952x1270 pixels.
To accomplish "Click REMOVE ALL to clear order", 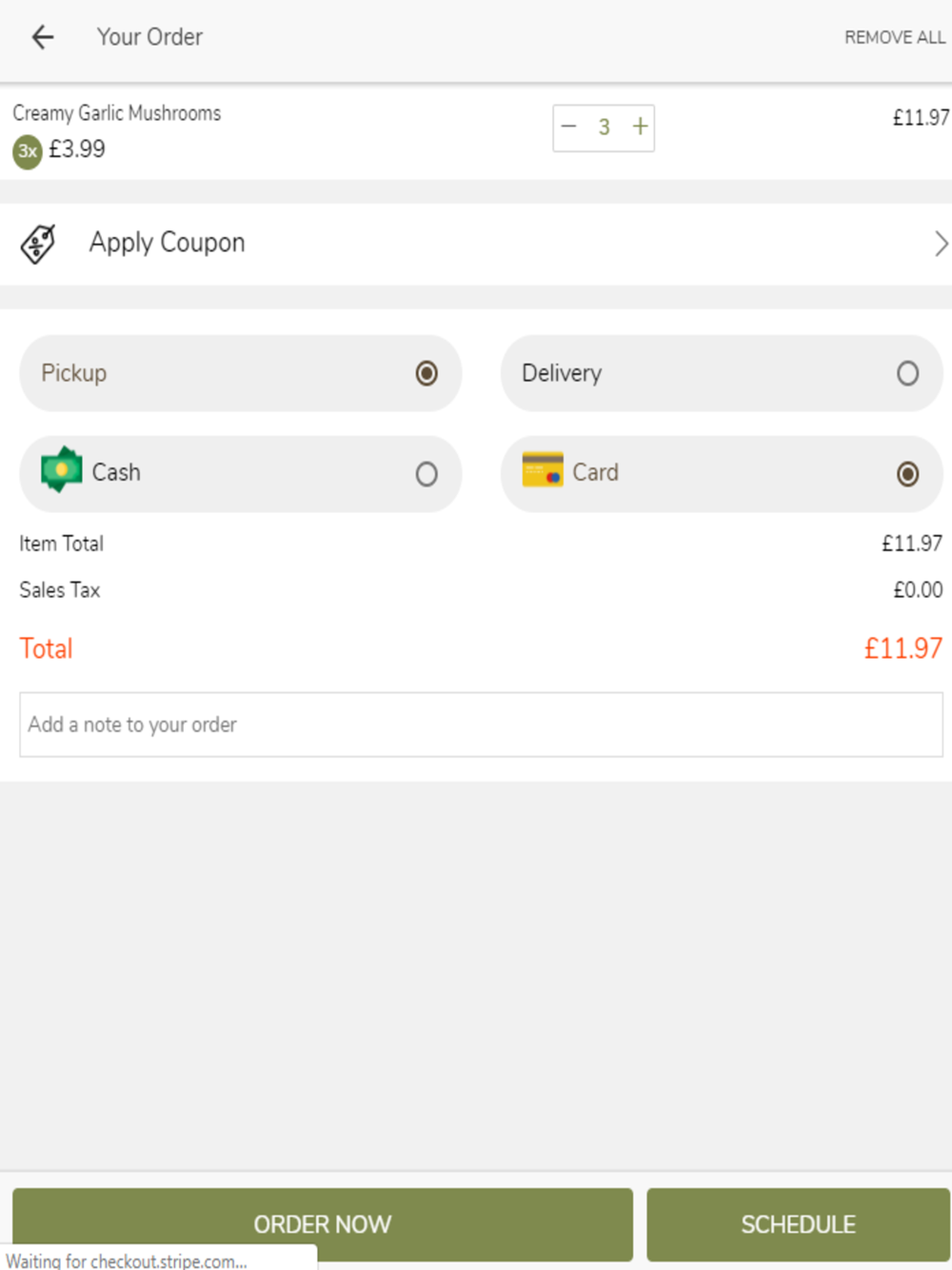I will pyautogui.click(x=894, y=37).
